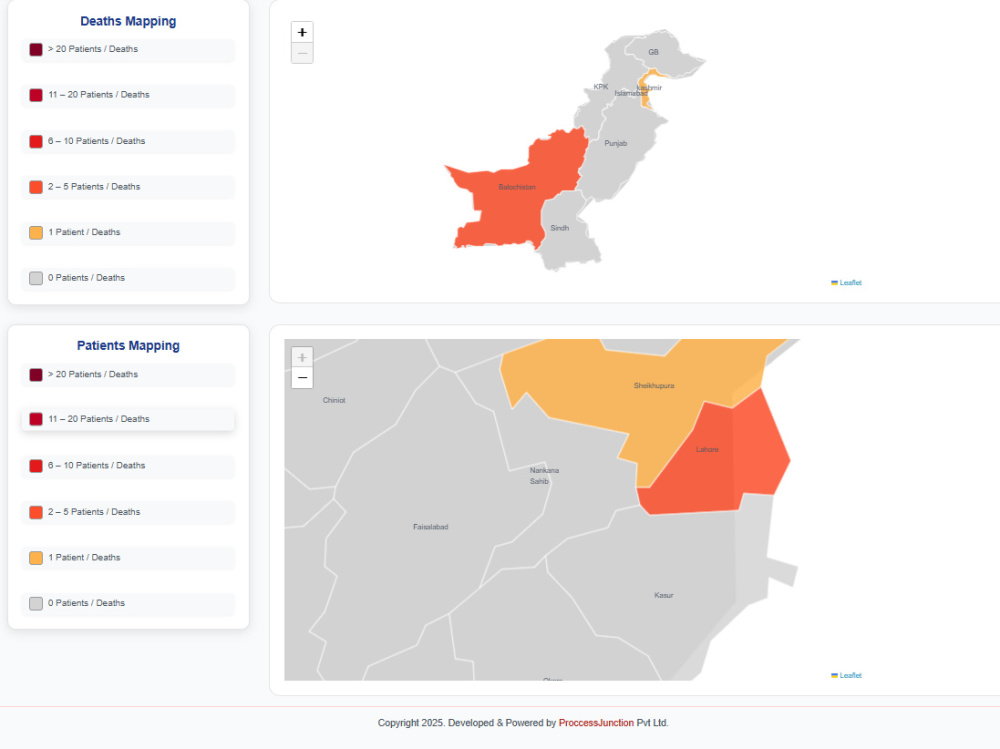Click '0 Patients / Deaths' text in Deaths Mapping
1000x749 pixels.
pyautogui.click(x=86, y=278)
